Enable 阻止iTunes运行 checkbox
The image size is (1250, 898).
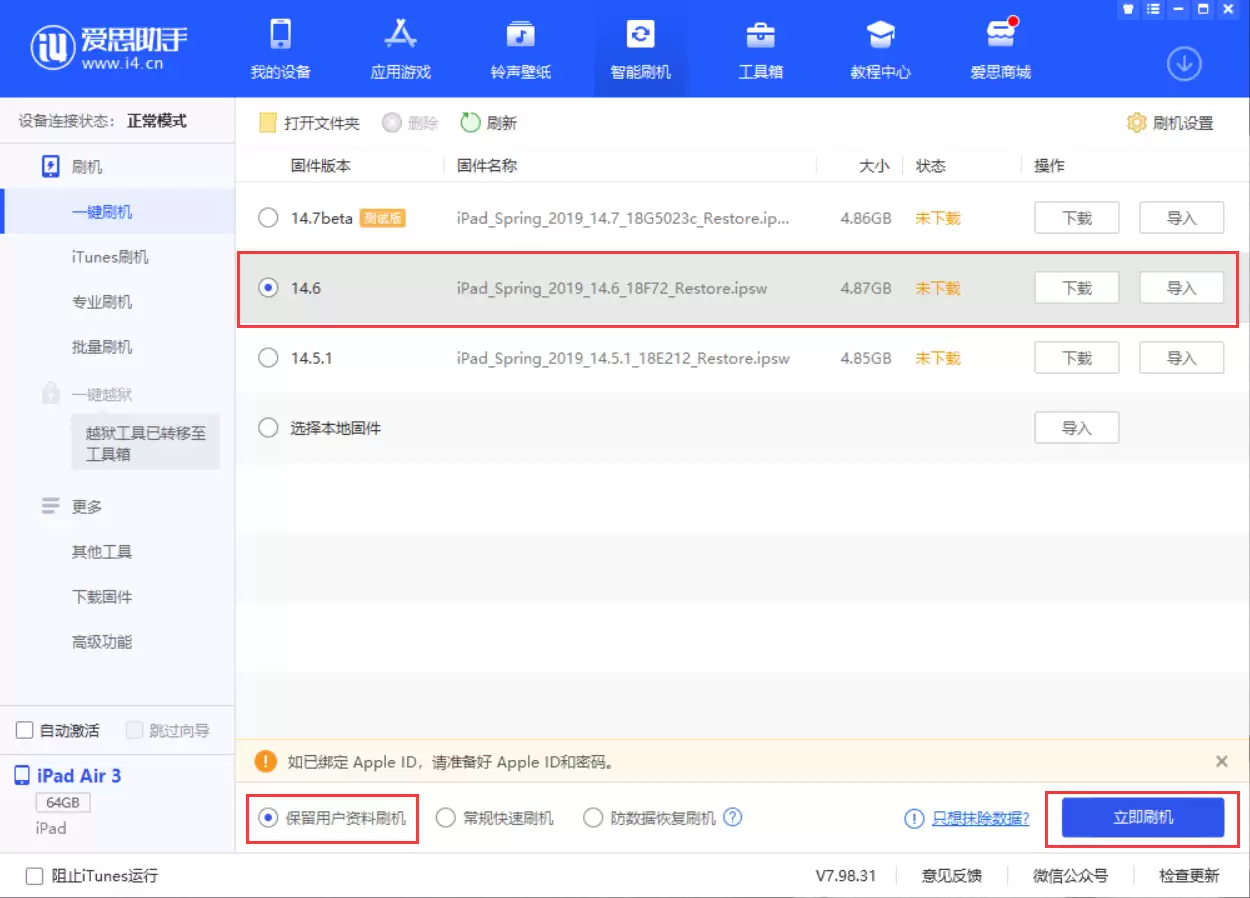coord(34,876)
